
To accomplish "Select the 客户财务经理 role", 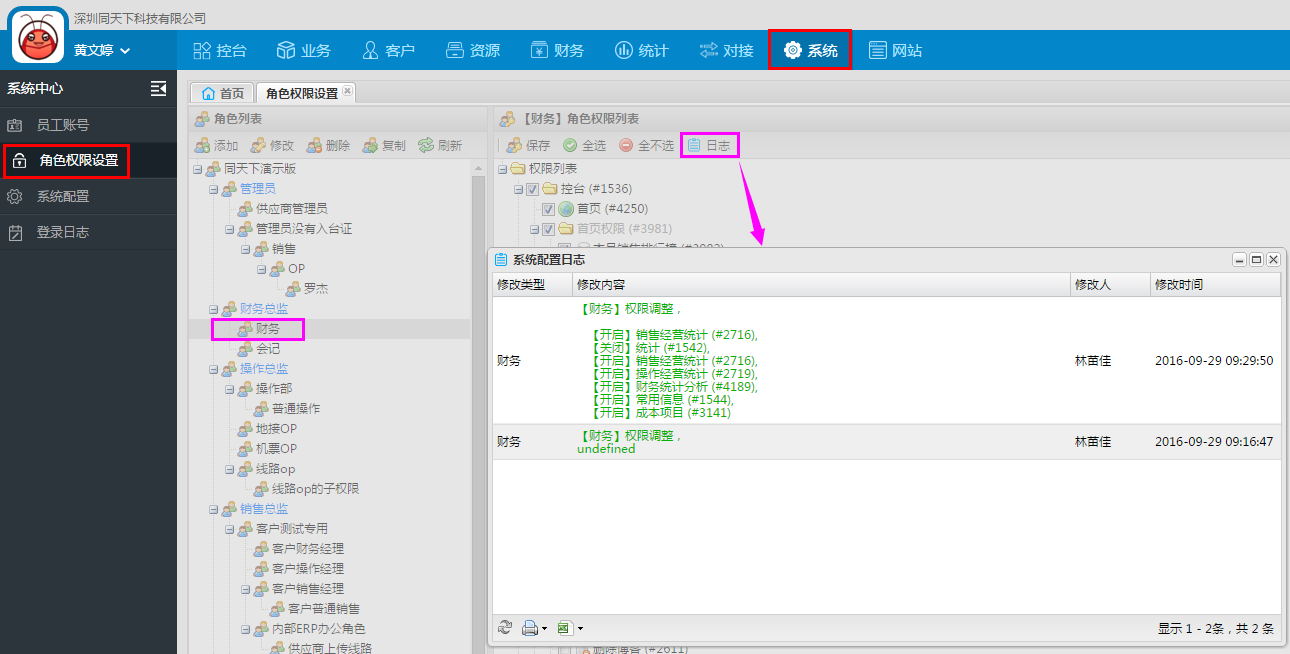I will point(308,549).
